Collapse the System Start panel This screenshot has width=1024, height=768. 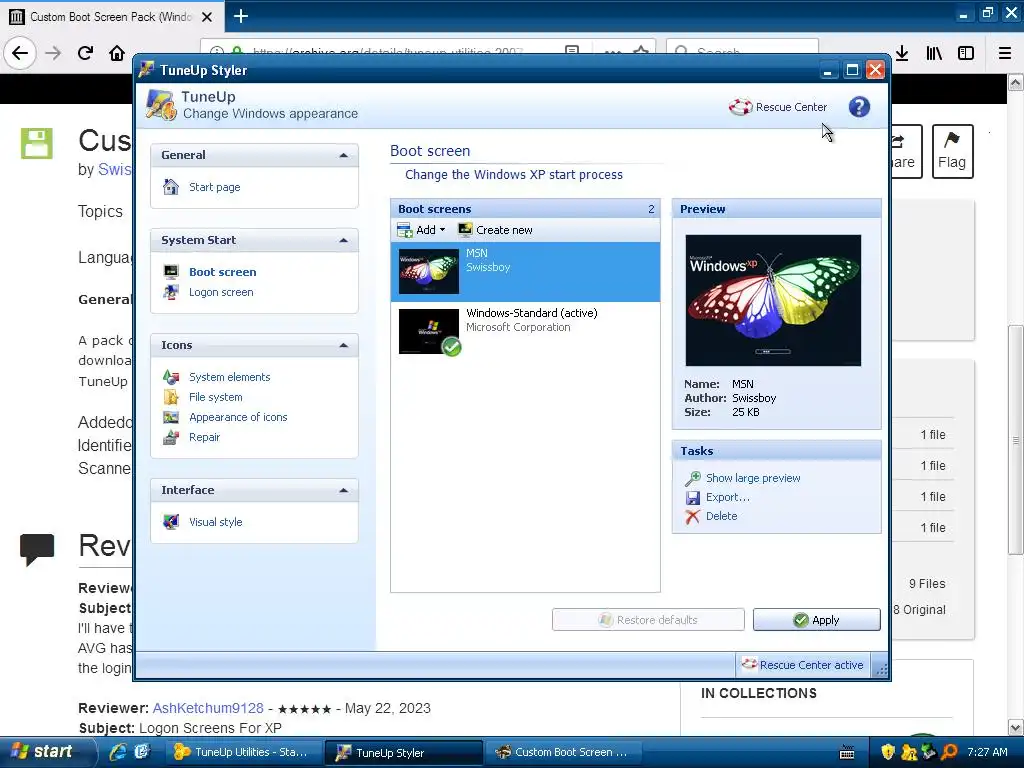click(x=344, y=240)
